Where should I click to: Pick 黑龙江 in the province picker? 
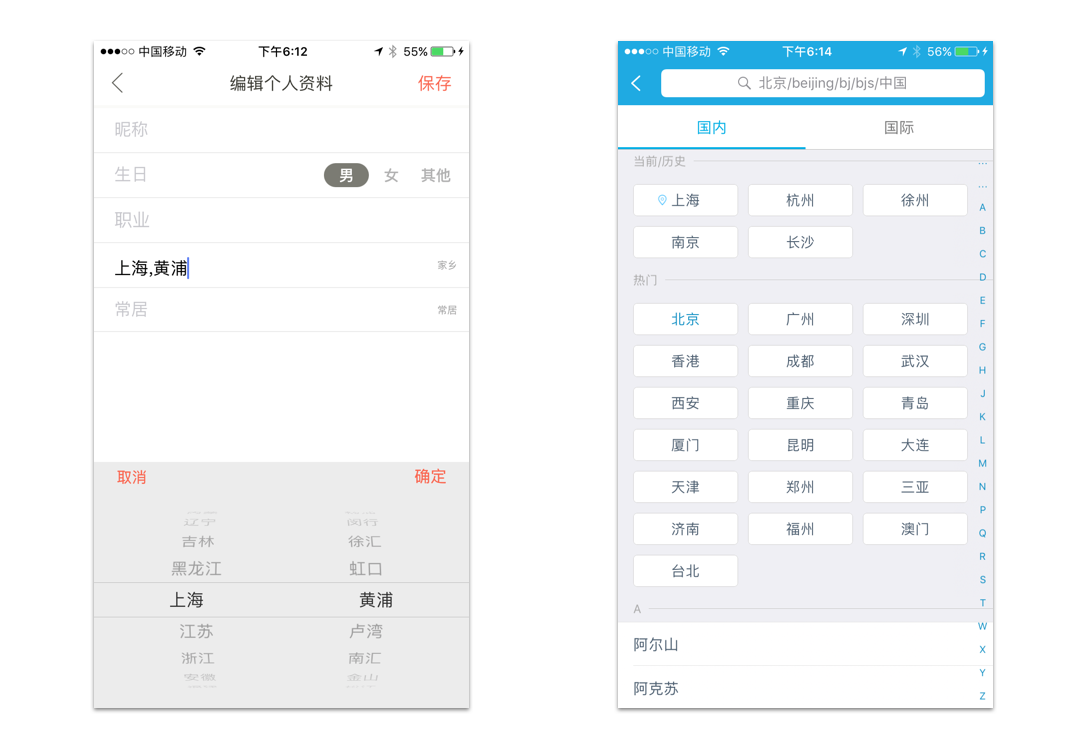pos(196,568)
